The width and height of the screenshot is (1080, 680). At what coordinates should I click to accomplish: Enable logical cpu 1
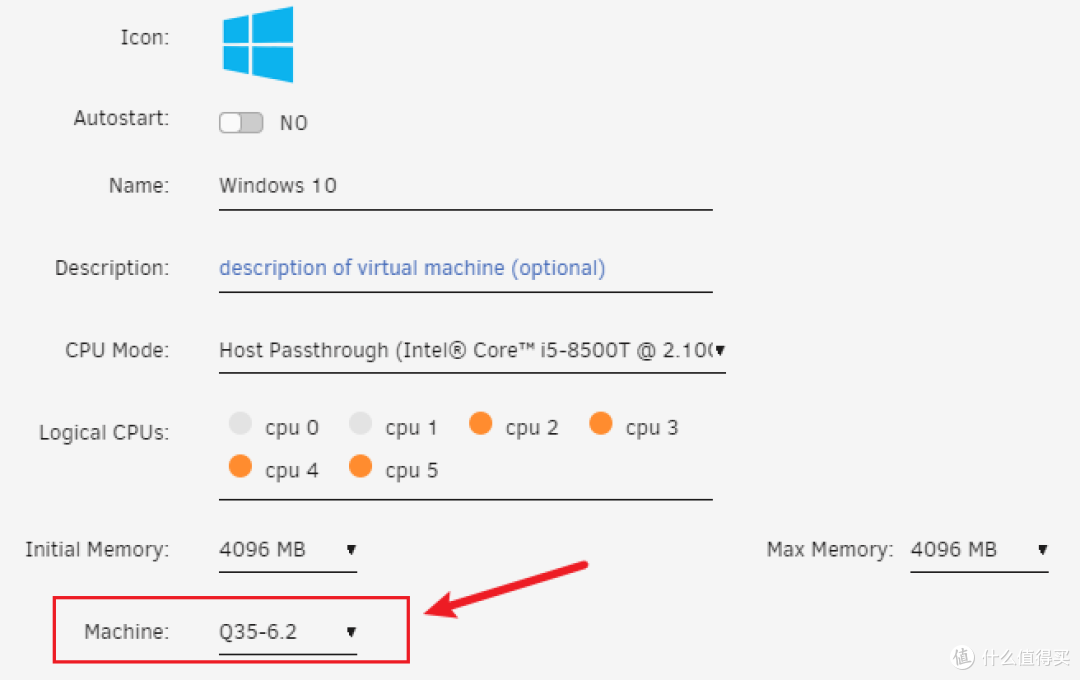[360, 424]
